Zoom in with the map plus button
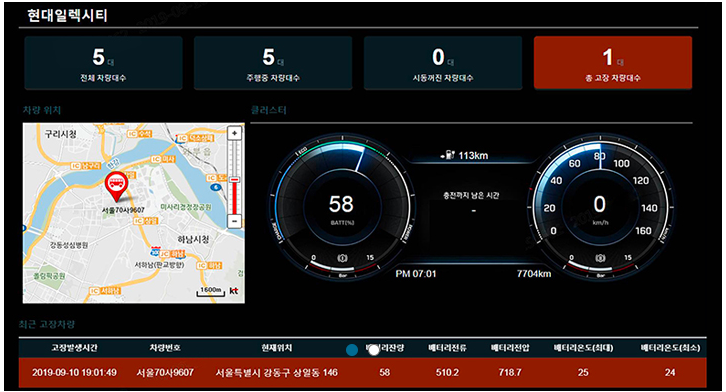 coord(235,133)
